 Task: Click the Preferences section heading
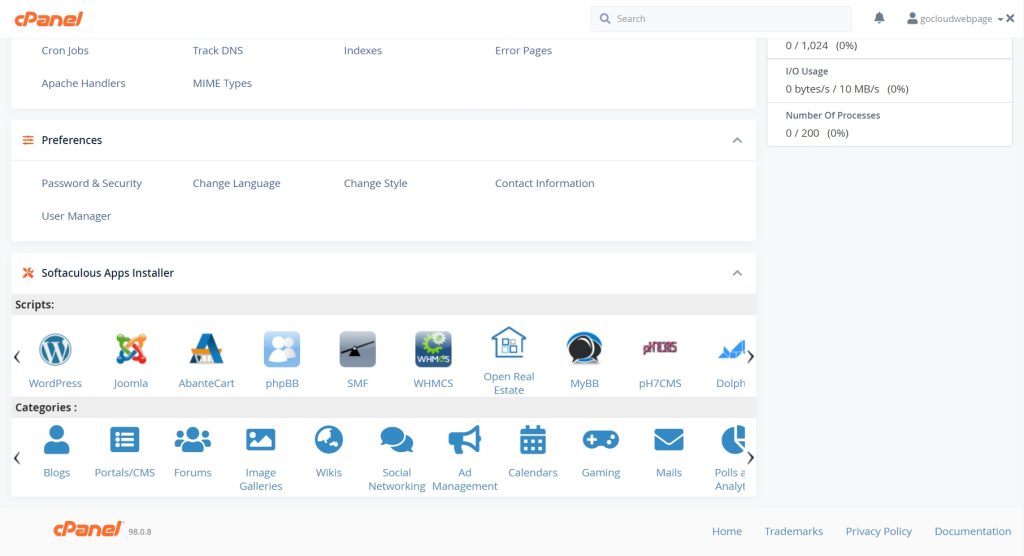coord(72,140)
